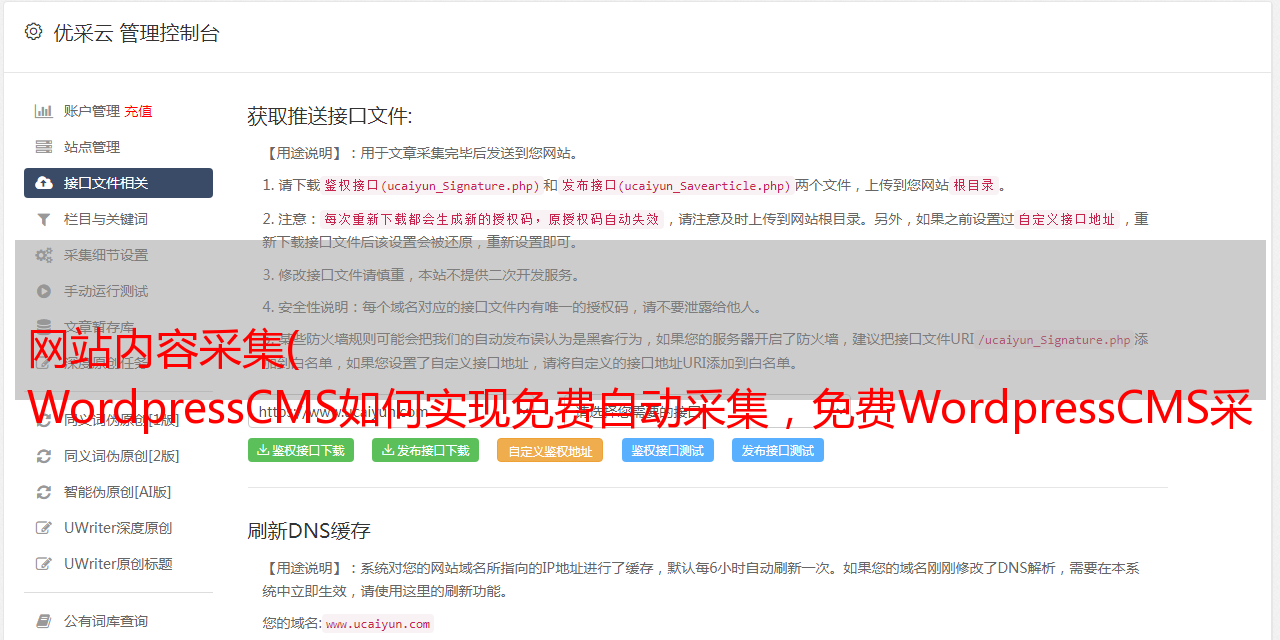The width and height of the screenshot is (1280, 640).
Task: Click the green 发布接口下载 button
Action: coord(425,450)
